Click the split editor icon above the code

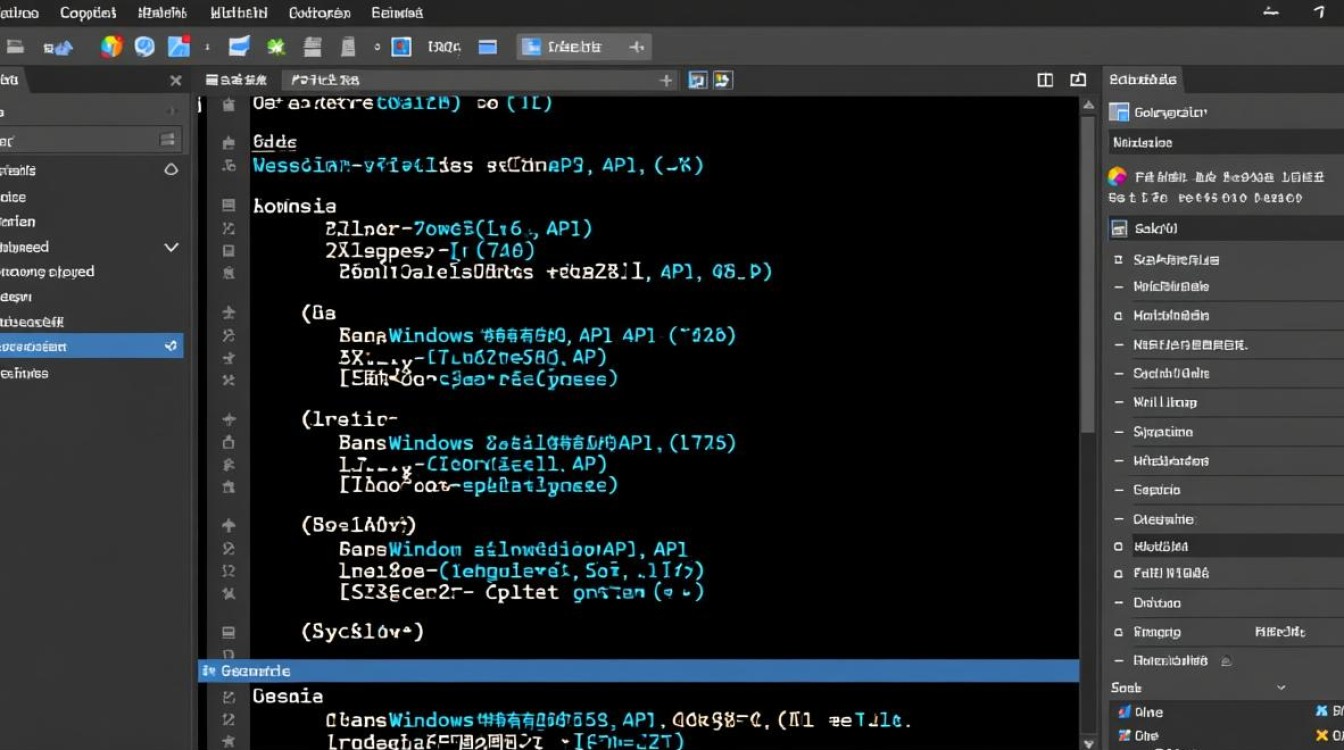(1045, 80)
